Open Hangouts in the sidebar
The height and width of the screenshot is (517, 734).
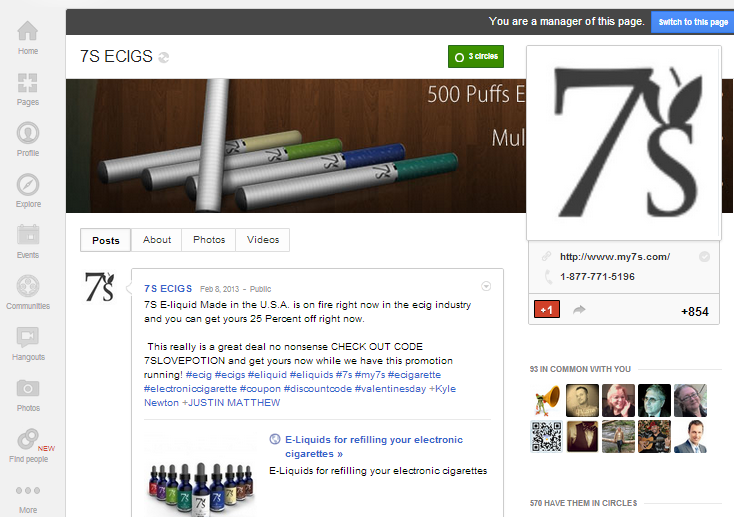[28, 344]
